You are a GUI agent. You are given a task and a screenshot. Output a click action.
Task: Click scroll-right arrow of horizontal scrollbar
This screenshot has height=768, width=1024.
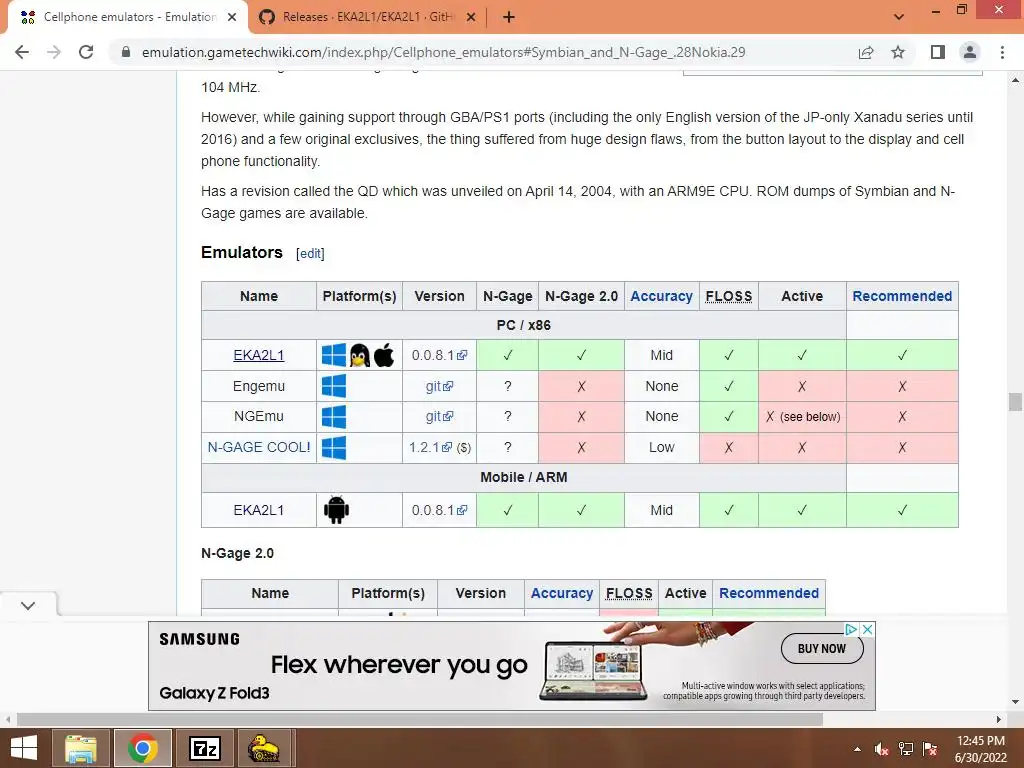point(999,720)
